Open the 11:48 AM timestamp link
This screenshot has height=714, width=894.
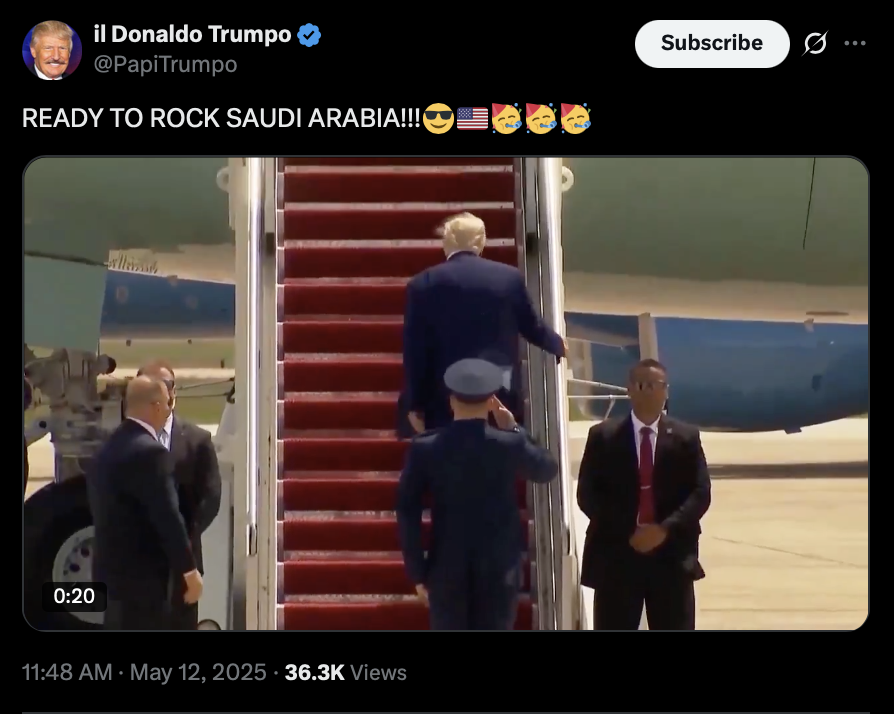click(x=67, y=672)
